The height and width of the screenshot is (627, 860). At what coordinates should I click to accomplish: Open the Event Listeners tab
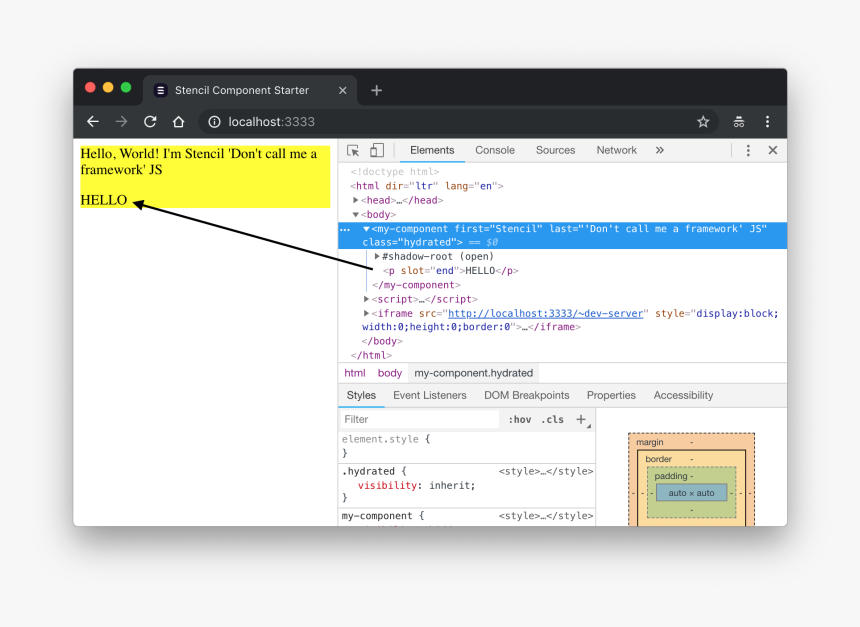click(x=429, y=396)
